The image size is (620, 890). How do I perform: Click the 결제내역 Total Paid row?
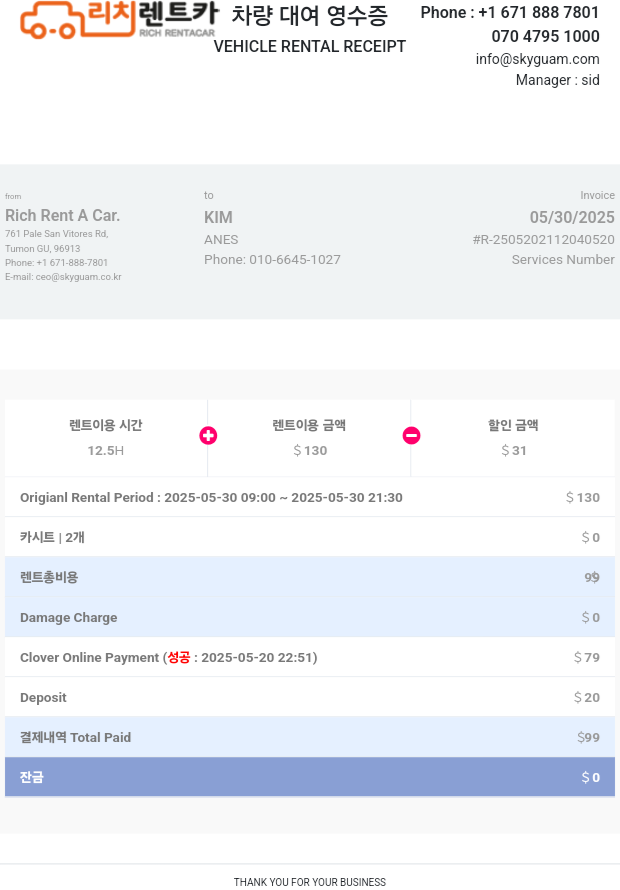pos(310,737)
